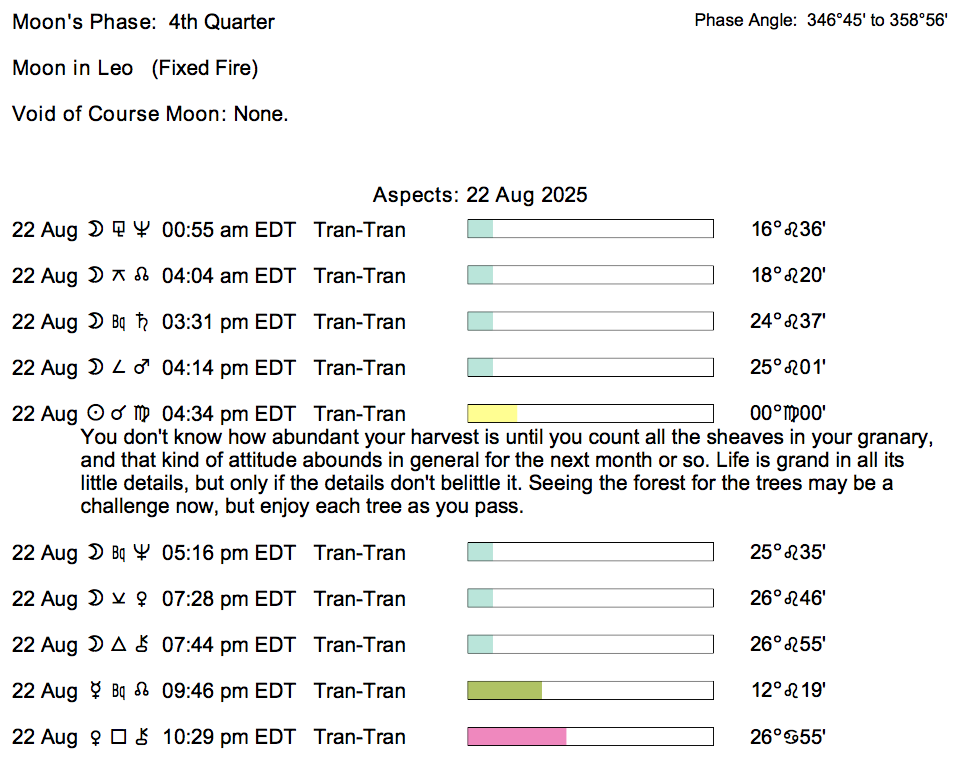Image resolution: width=960 pixels, height=770 pixels.
Task: Click the olive green bar in the 09:46 pm row
Action: (x=505, y=691)
